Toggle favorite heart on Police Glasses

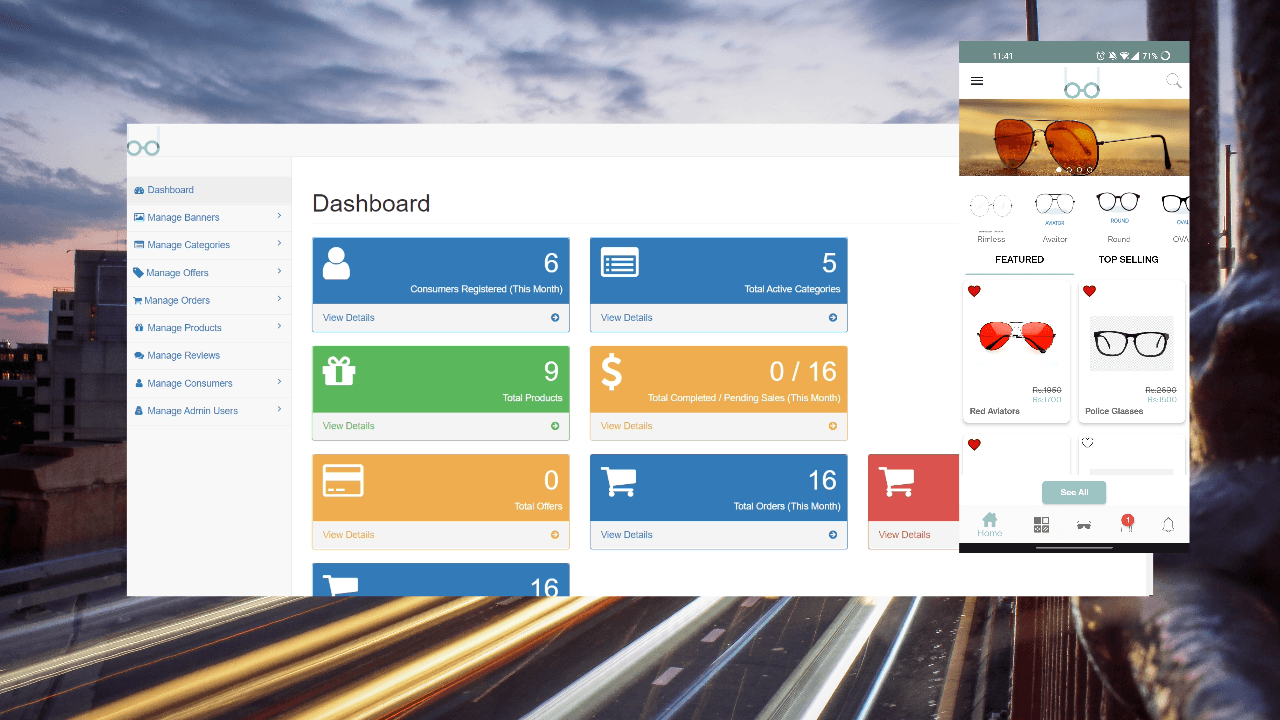pos(1089,292)
